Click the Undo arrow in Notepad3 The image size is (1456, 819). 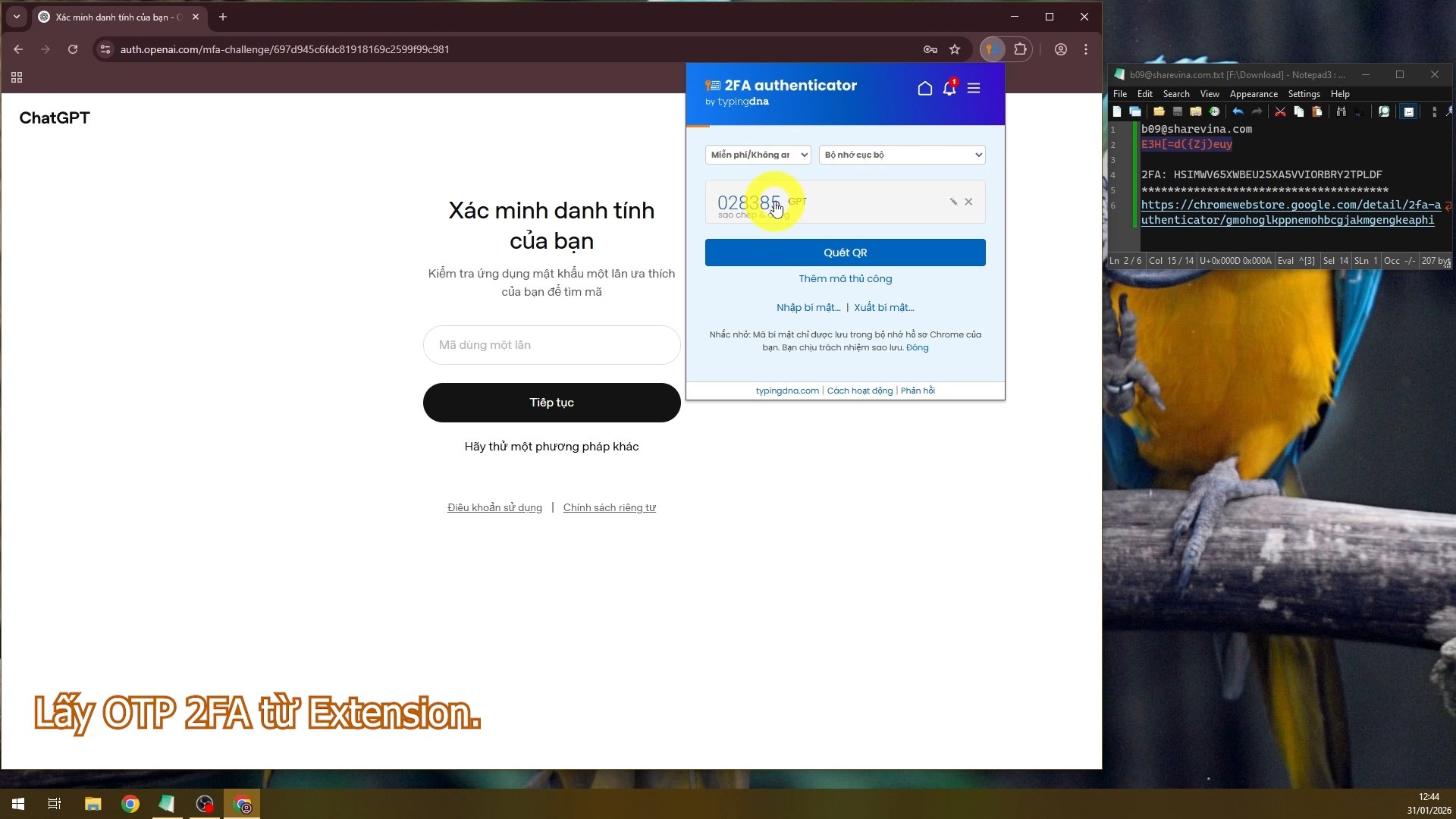(1238, 111)
